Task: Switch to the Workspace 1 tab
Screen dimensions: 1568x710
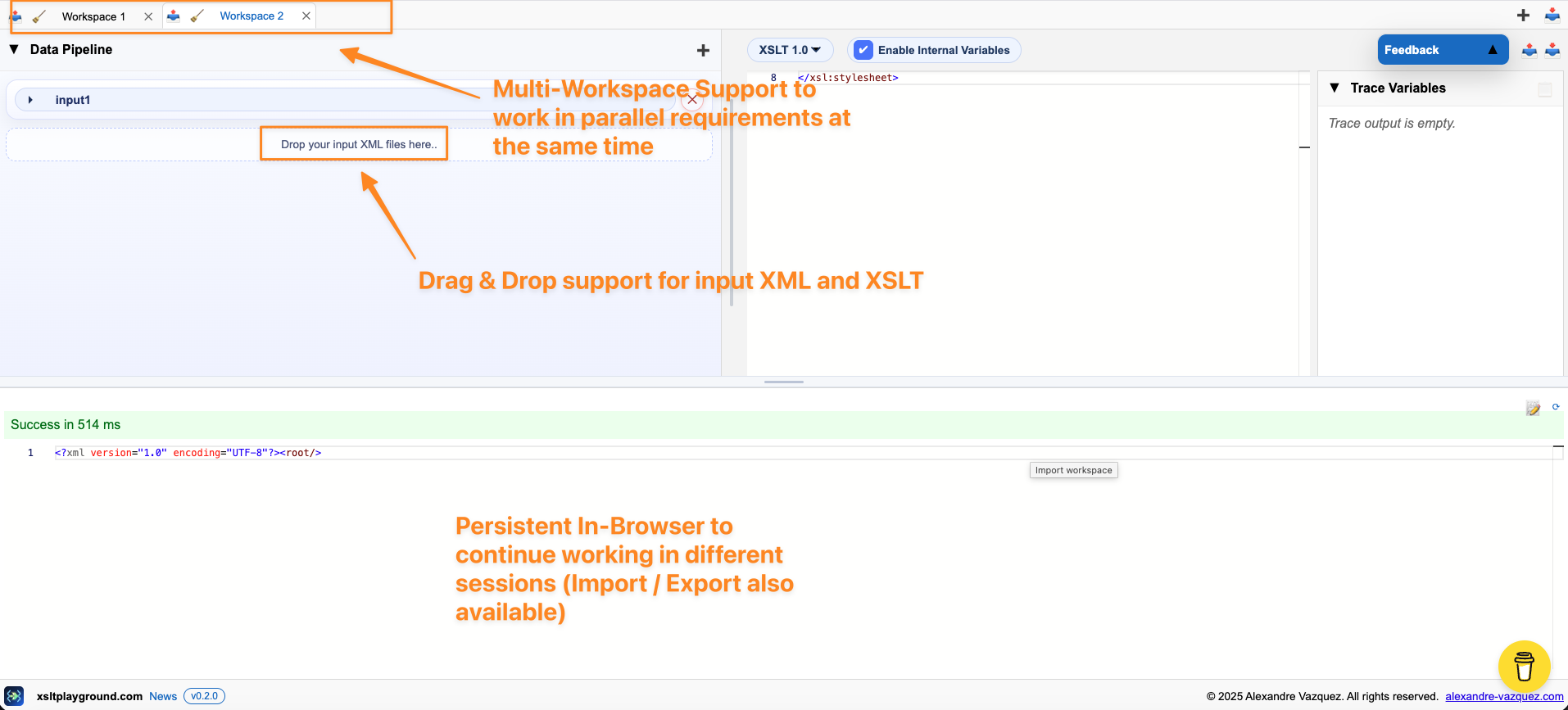Action: tap(93, 16)
